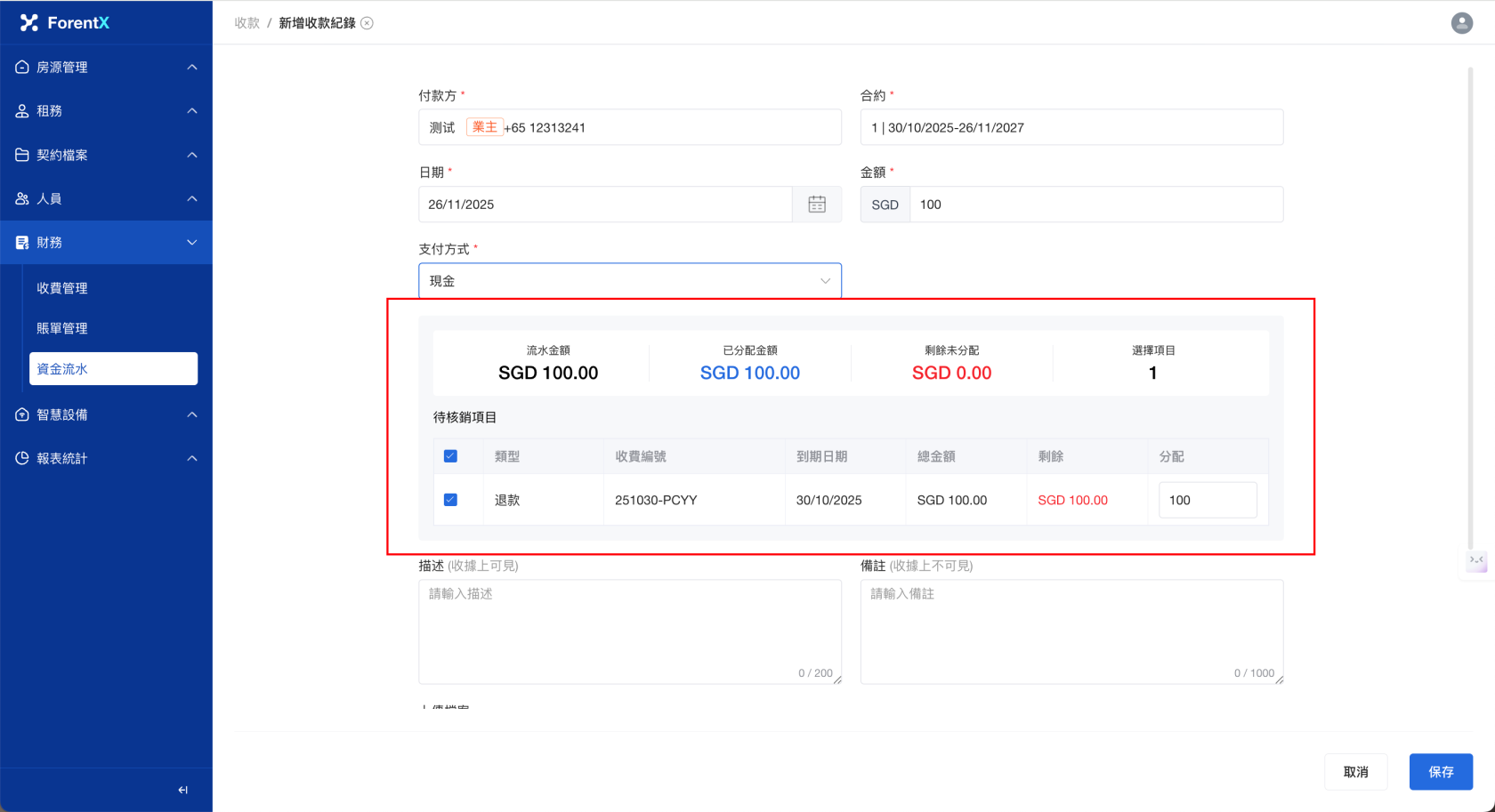The width and height of the screenshot is (1495, 812).
Task: Click the 房源管理 house icon
Action: pyautogui.click(x=22, y=68)
